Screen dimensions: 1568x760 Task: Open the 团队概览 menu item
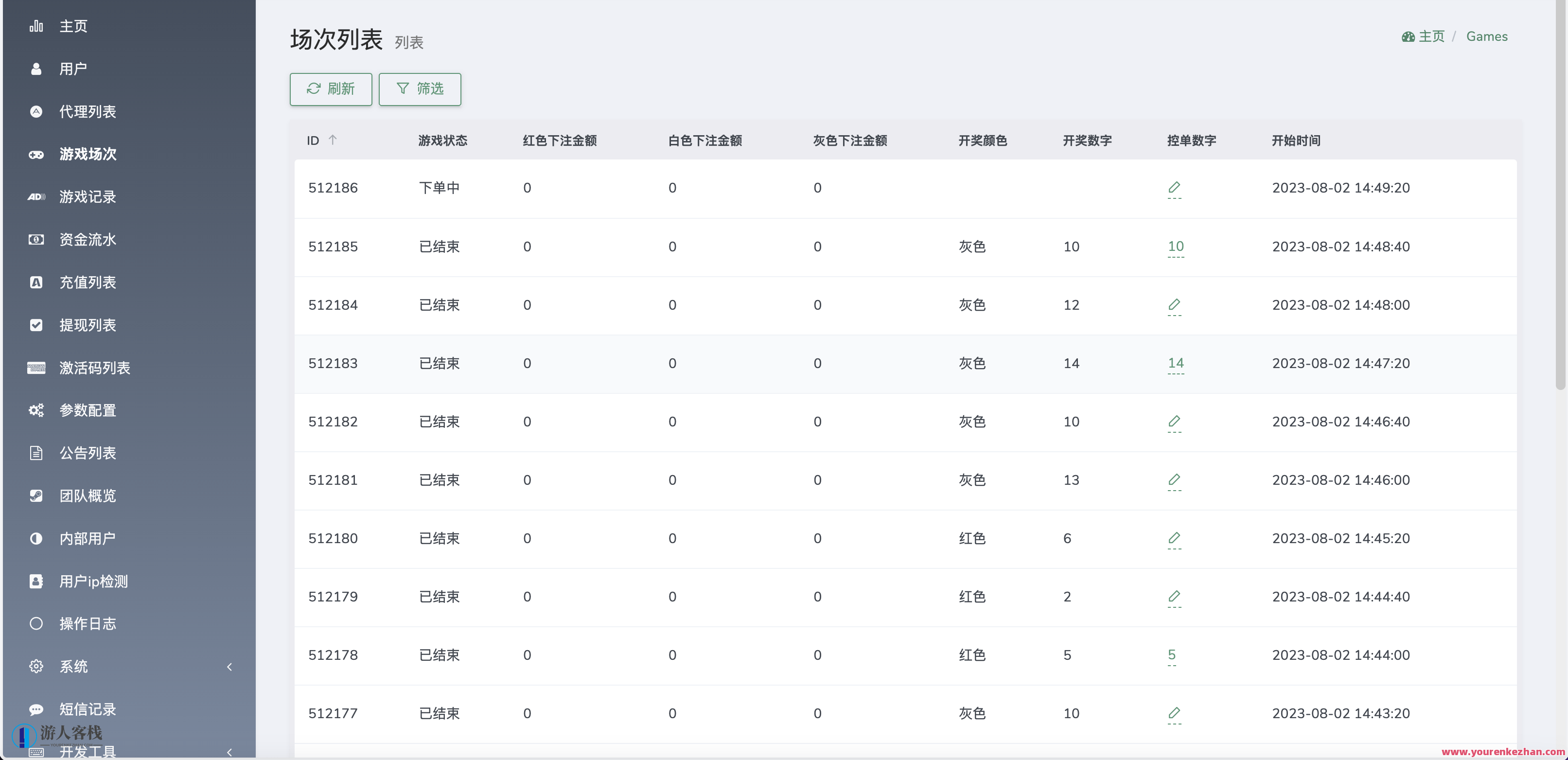(x=88, y=495)
